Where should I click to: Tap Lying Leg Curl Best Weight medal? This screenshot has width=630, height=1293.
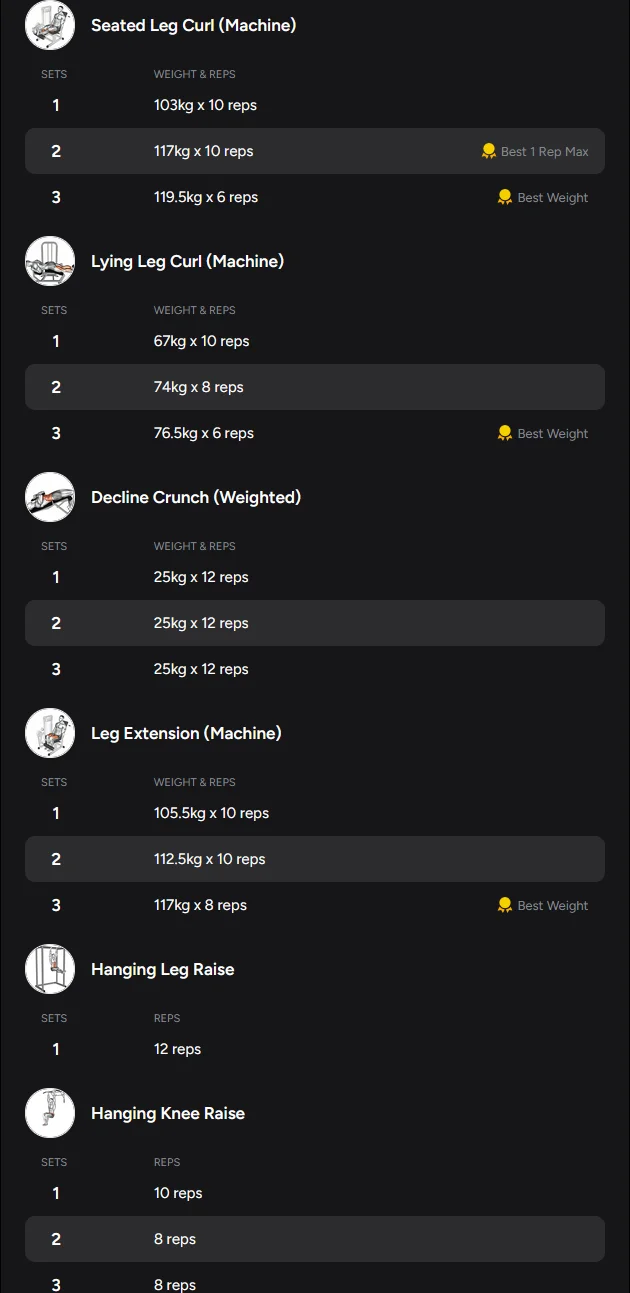(505, 433)
